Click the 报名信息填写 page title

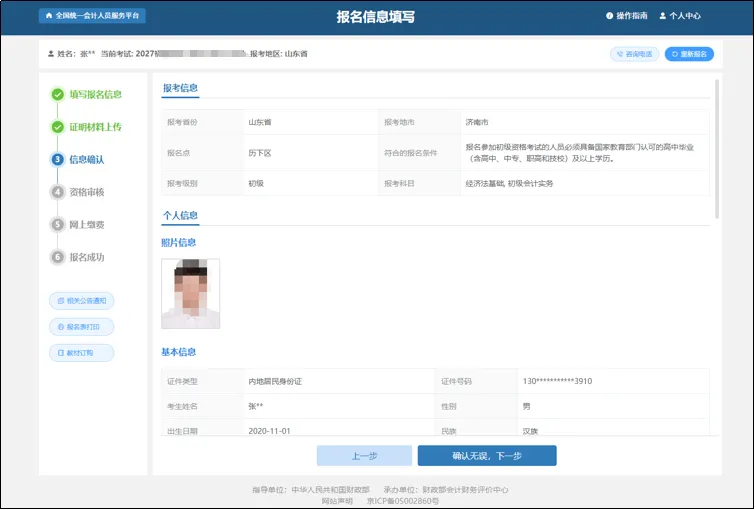376,17
